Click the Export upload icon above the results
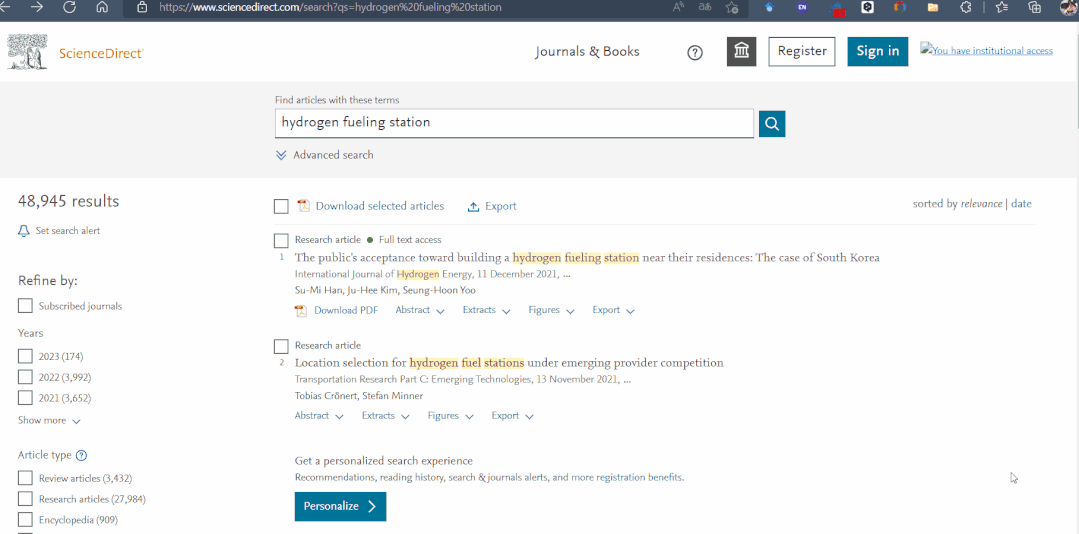Screen dimensions: 1079x534 (473, 207)
